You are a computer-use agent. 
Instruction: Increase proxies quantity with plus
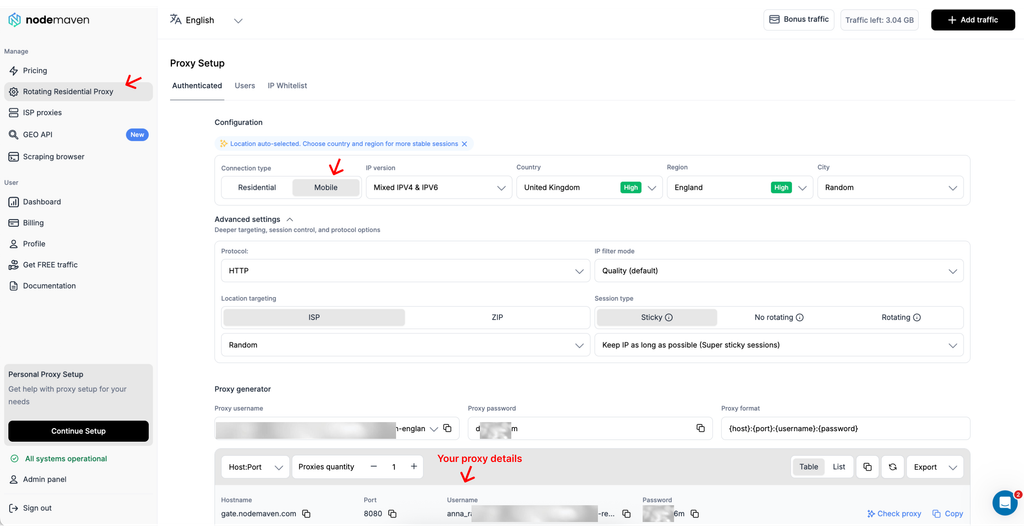point(413,467)
